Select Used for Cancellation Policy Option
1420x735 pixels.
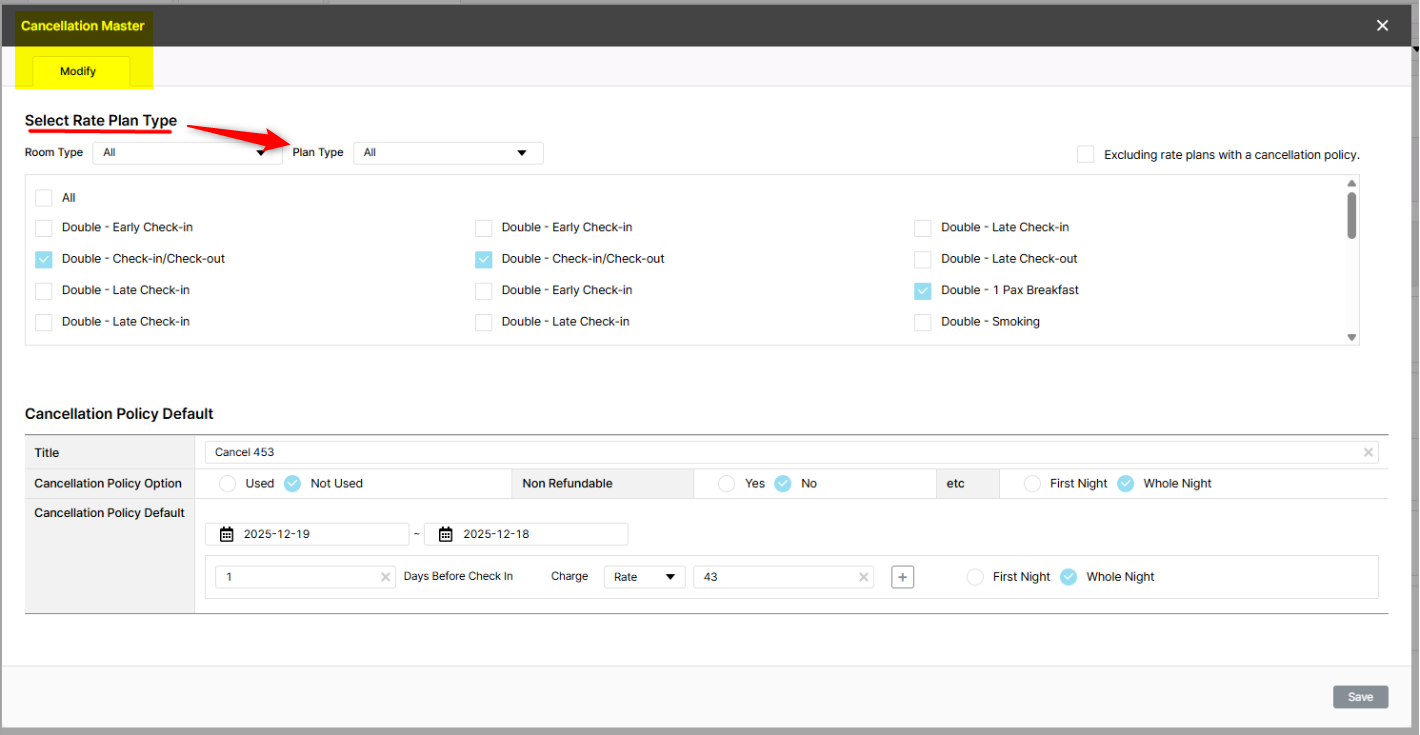click(228, 483)
